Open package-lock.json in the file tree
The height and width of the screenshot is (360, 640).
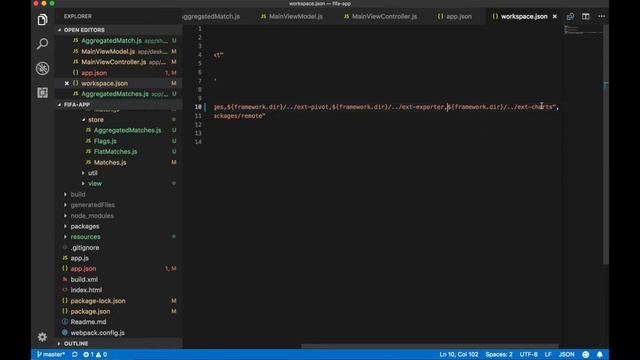pos(98,300)
